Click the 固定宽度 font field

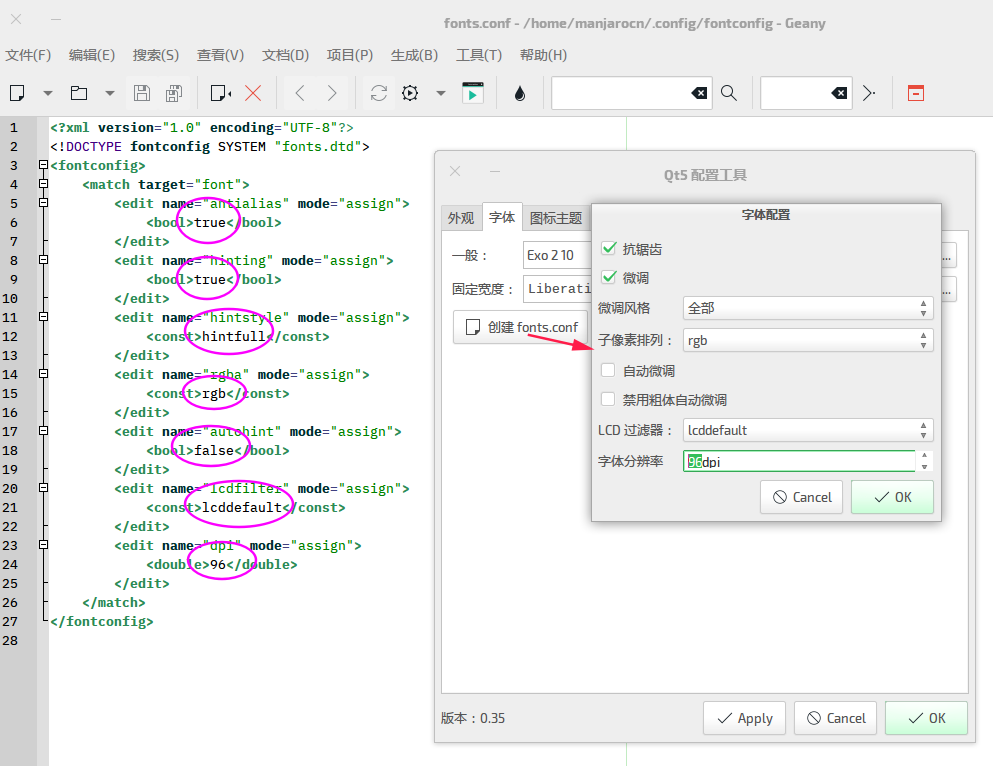(x=557, y=289)
